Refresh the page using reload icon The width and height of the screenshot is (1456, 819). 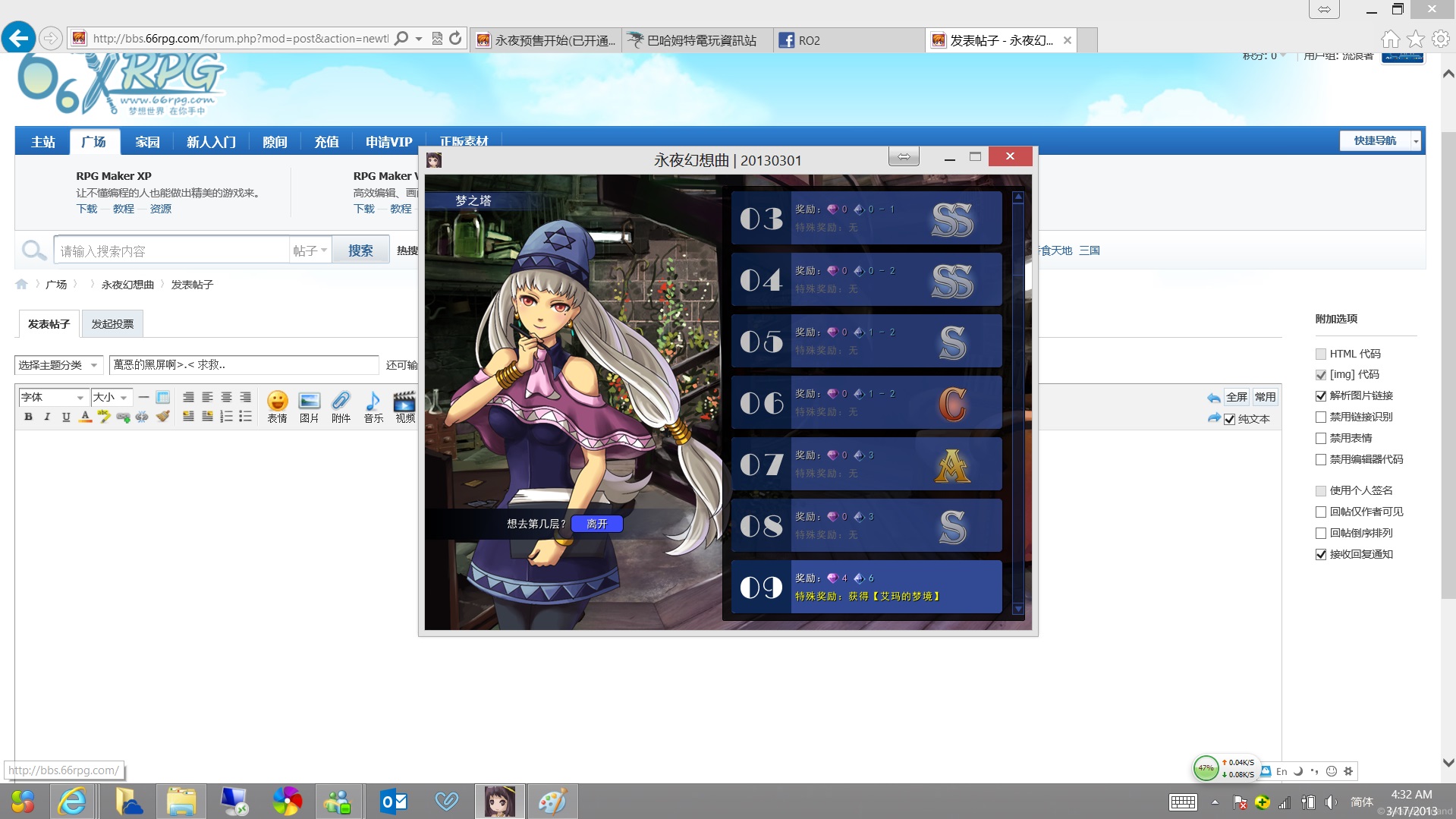coord(455,39)
